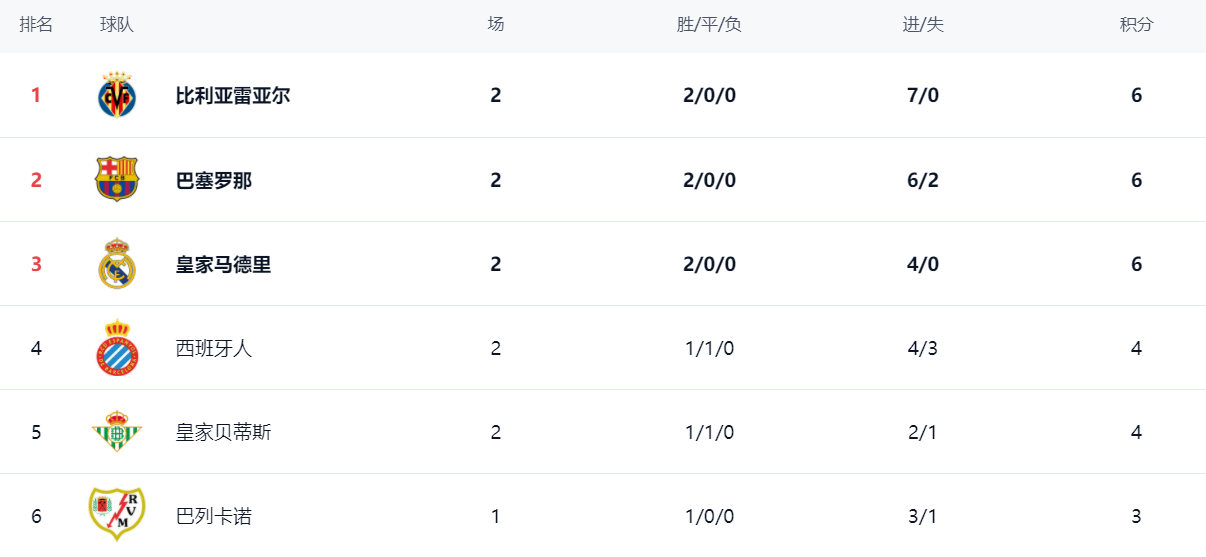Click the 排名 column header
This screenshot has height=557, width=1206.
tap(36, 25)
